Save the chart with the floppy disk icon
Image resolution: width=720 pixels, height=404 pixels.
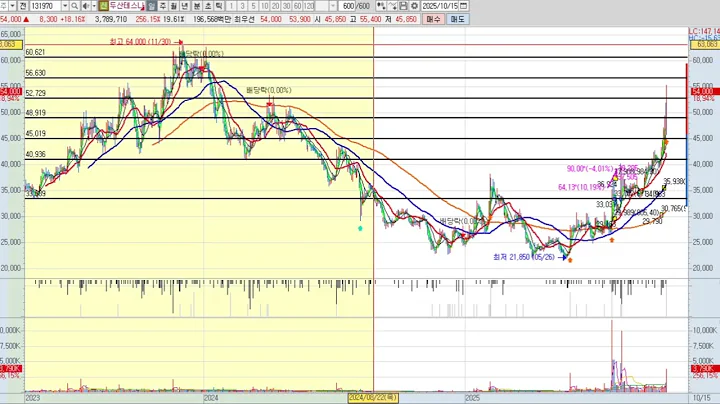coord(403,6)
